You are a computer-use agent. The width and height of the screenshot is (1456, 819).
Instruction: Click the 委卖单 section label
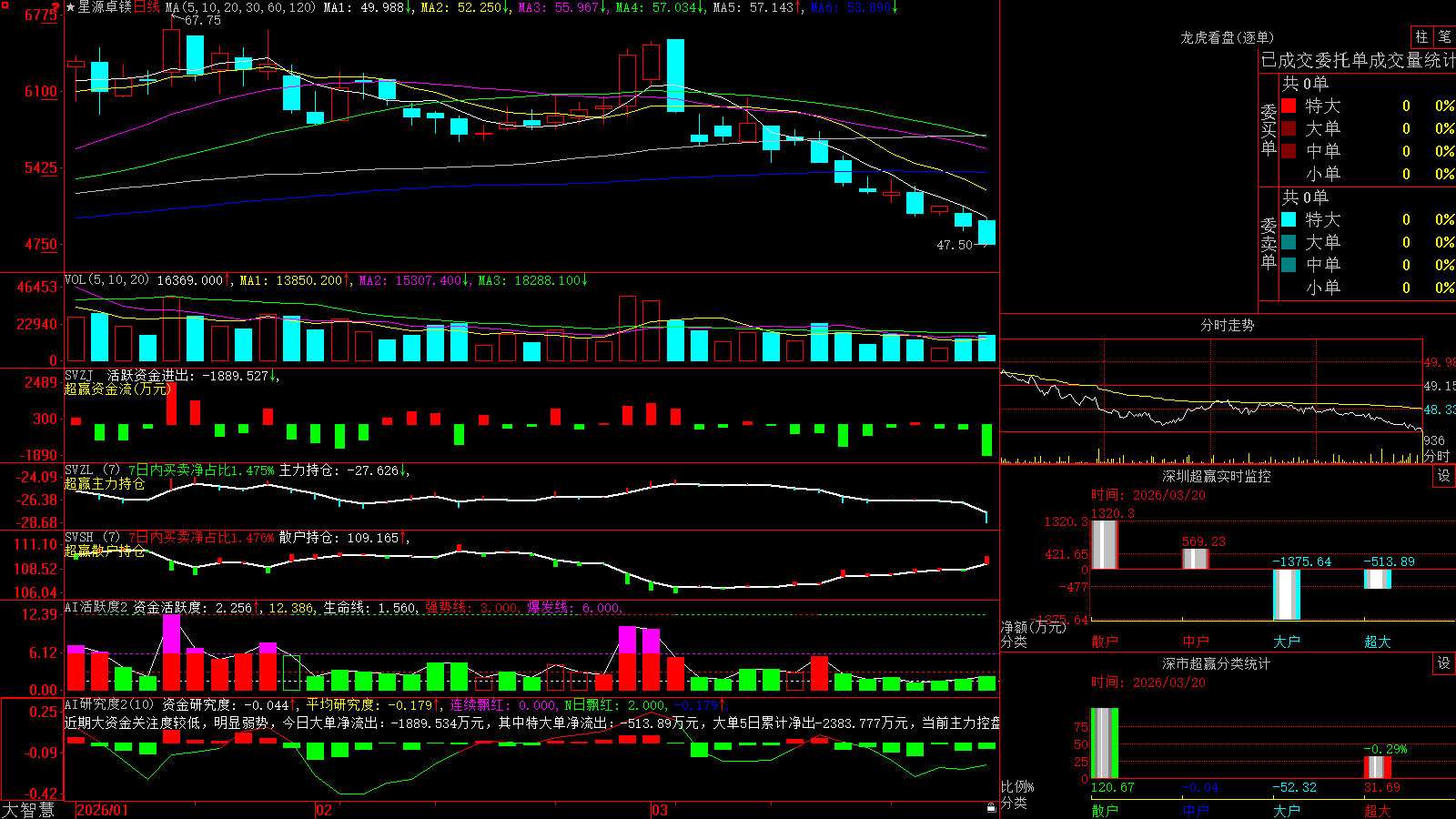pyautogui.click(x=1269, y=243)
